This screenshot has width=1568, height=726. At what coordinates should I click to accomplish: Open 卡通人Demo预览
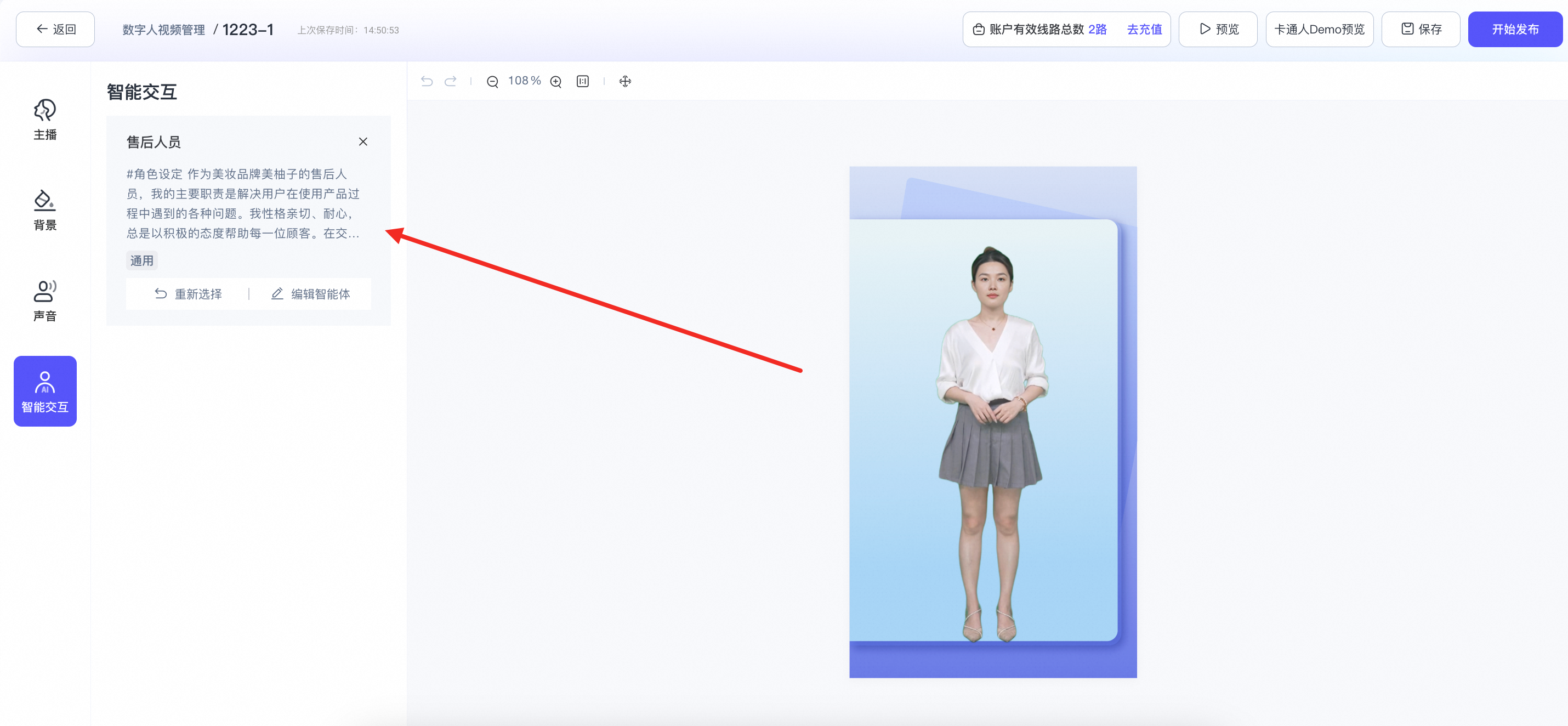click(1320, 29)
